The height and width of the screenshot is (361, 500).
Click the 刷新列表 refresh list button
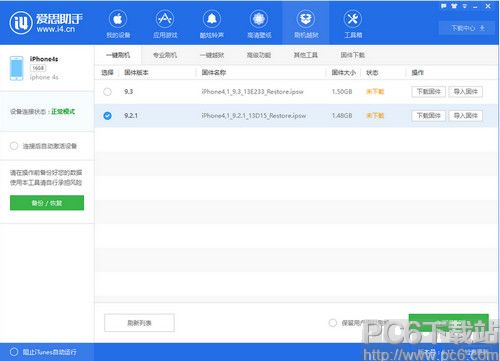[x=139, y=323]
